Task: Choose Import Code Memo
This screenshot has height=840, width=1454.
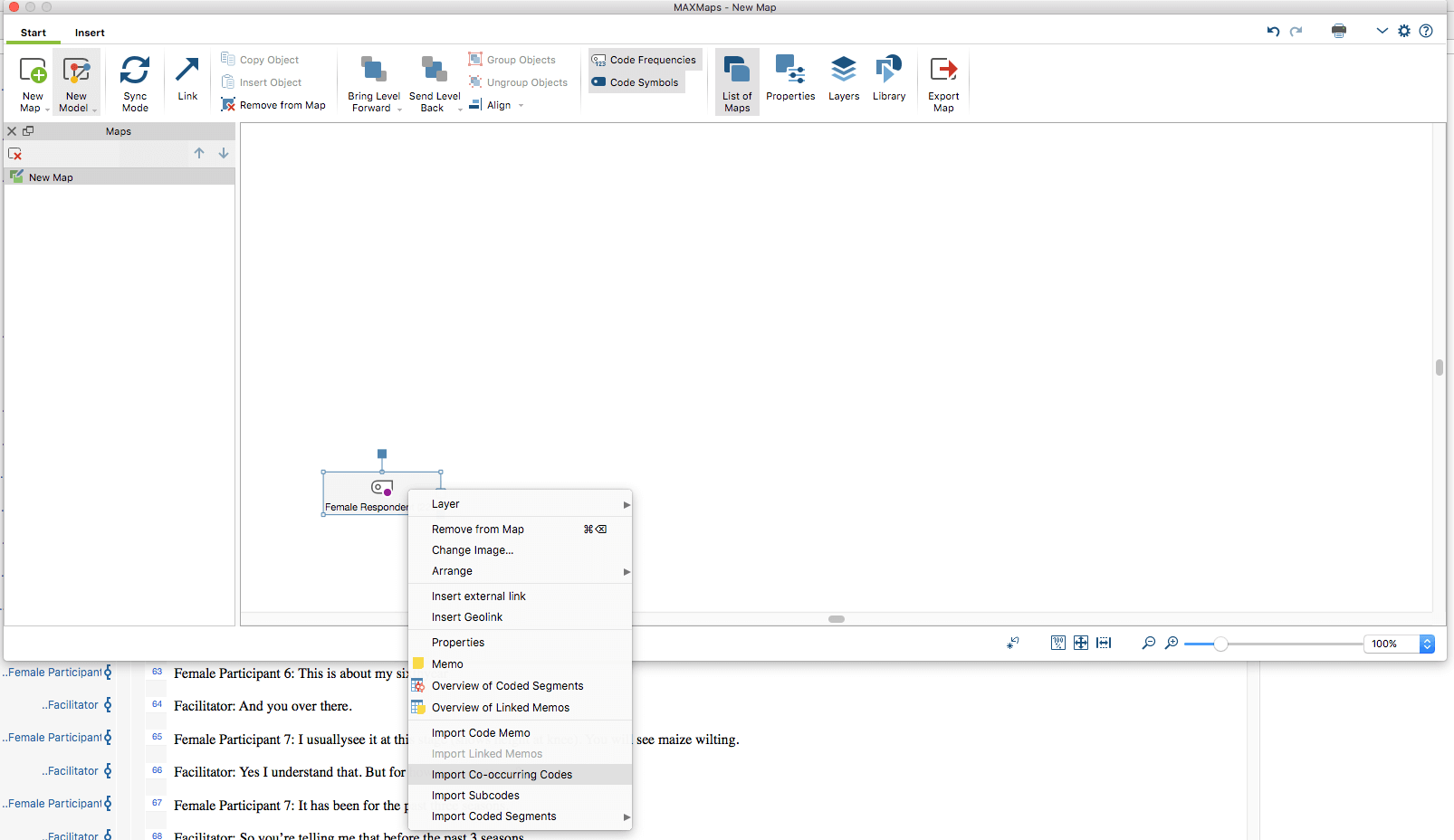Action: coord(520,733)
